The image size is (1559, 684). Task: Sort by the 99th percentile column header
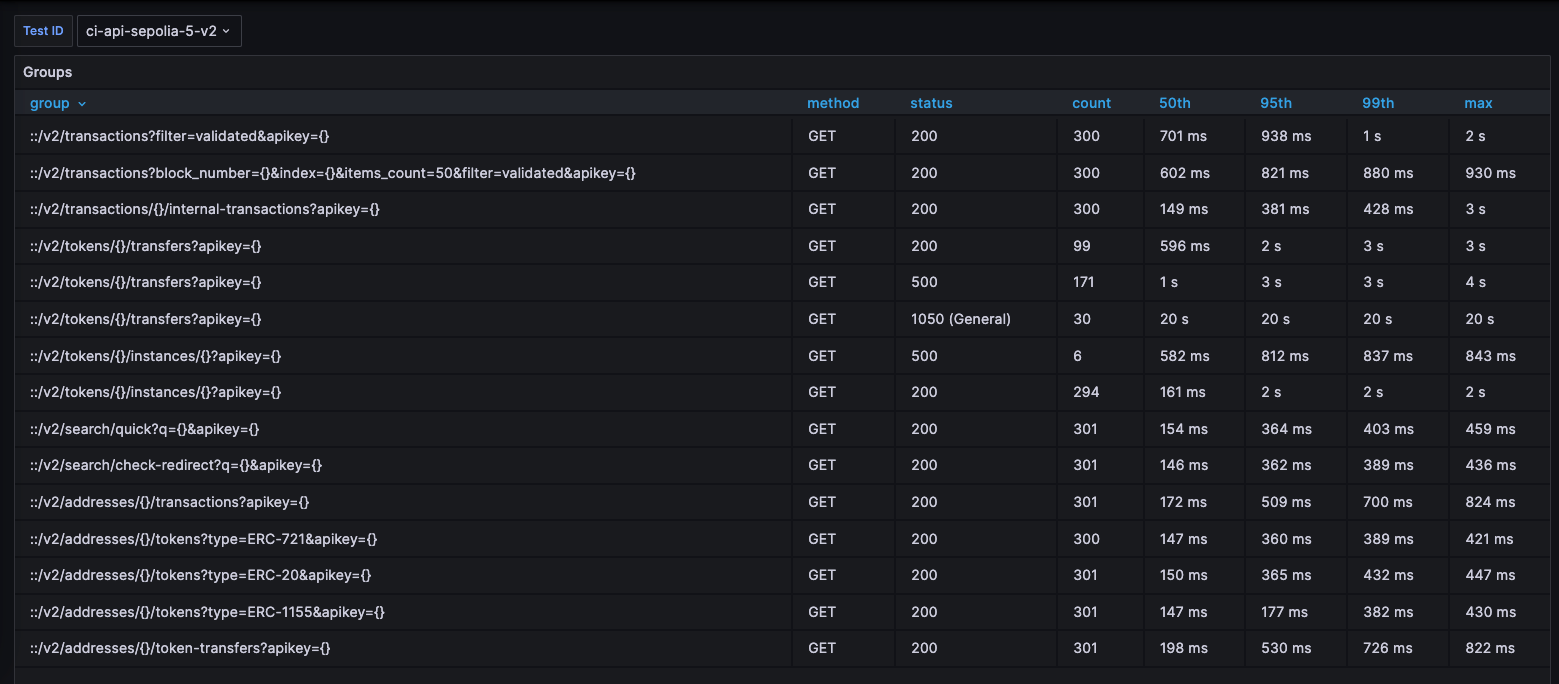(x=1378, y=103)
